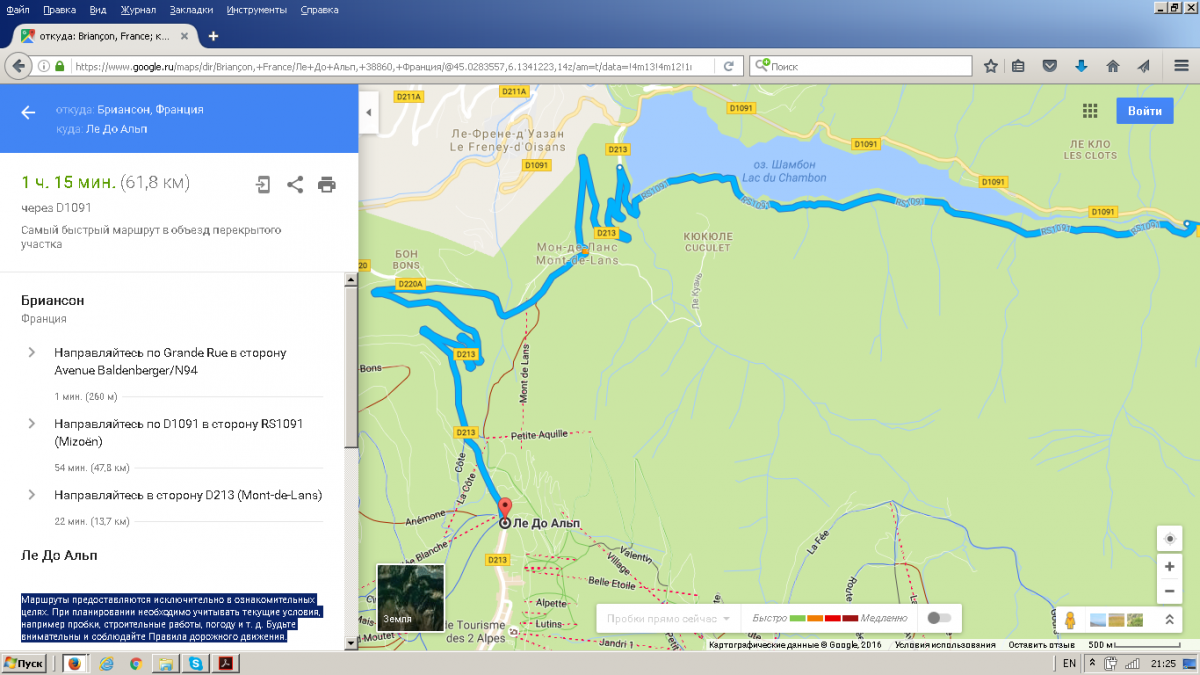
Task: Drop the Street View pegman icon
Action: tap(1070, 619)
